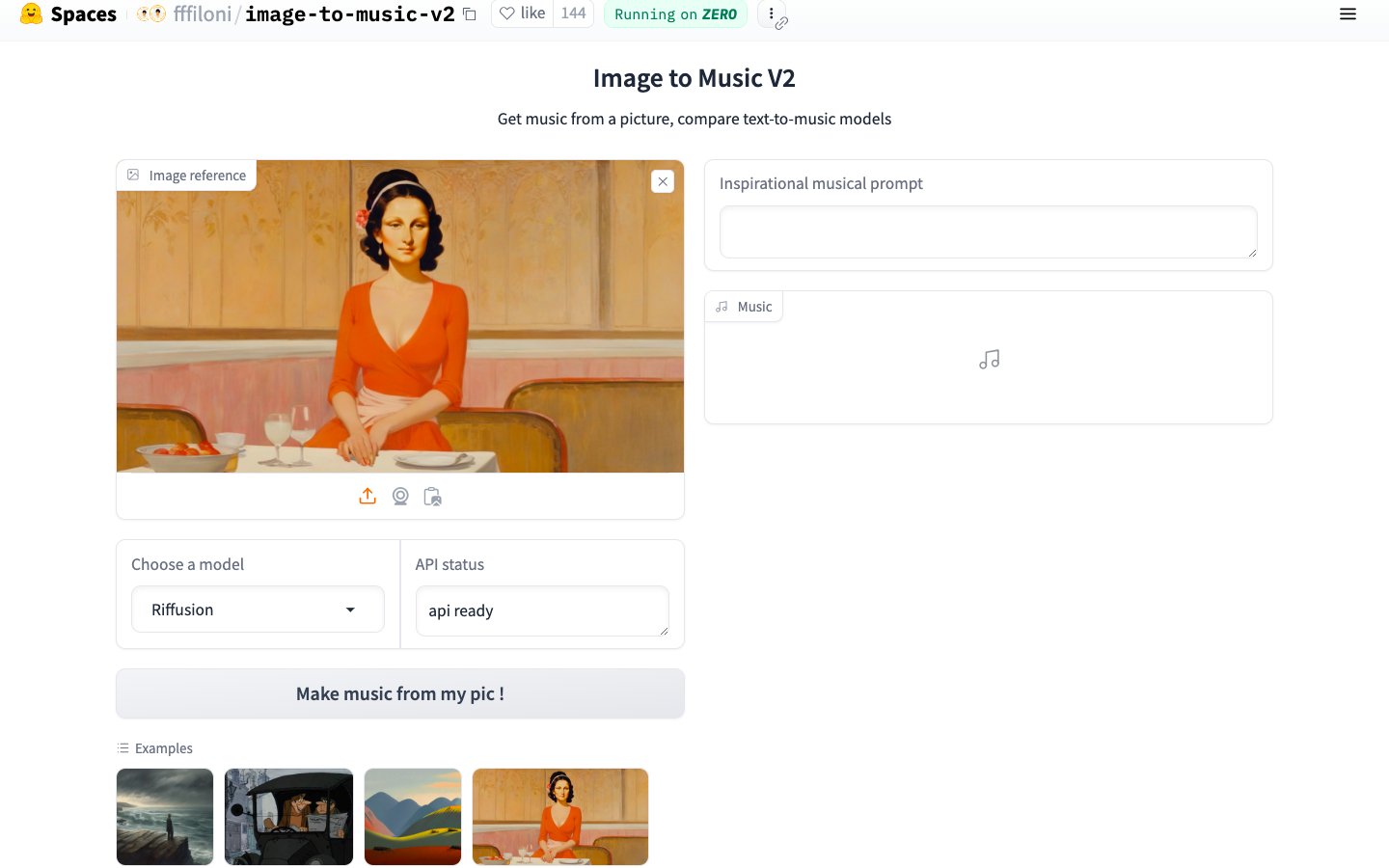Screen dimensions: 1389x868
Task: Remove the reference image with X button
Action: tap(663, 181)
